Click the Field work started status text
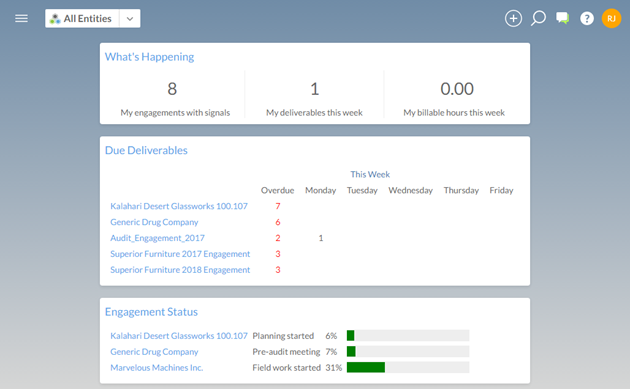 [286, 368]
